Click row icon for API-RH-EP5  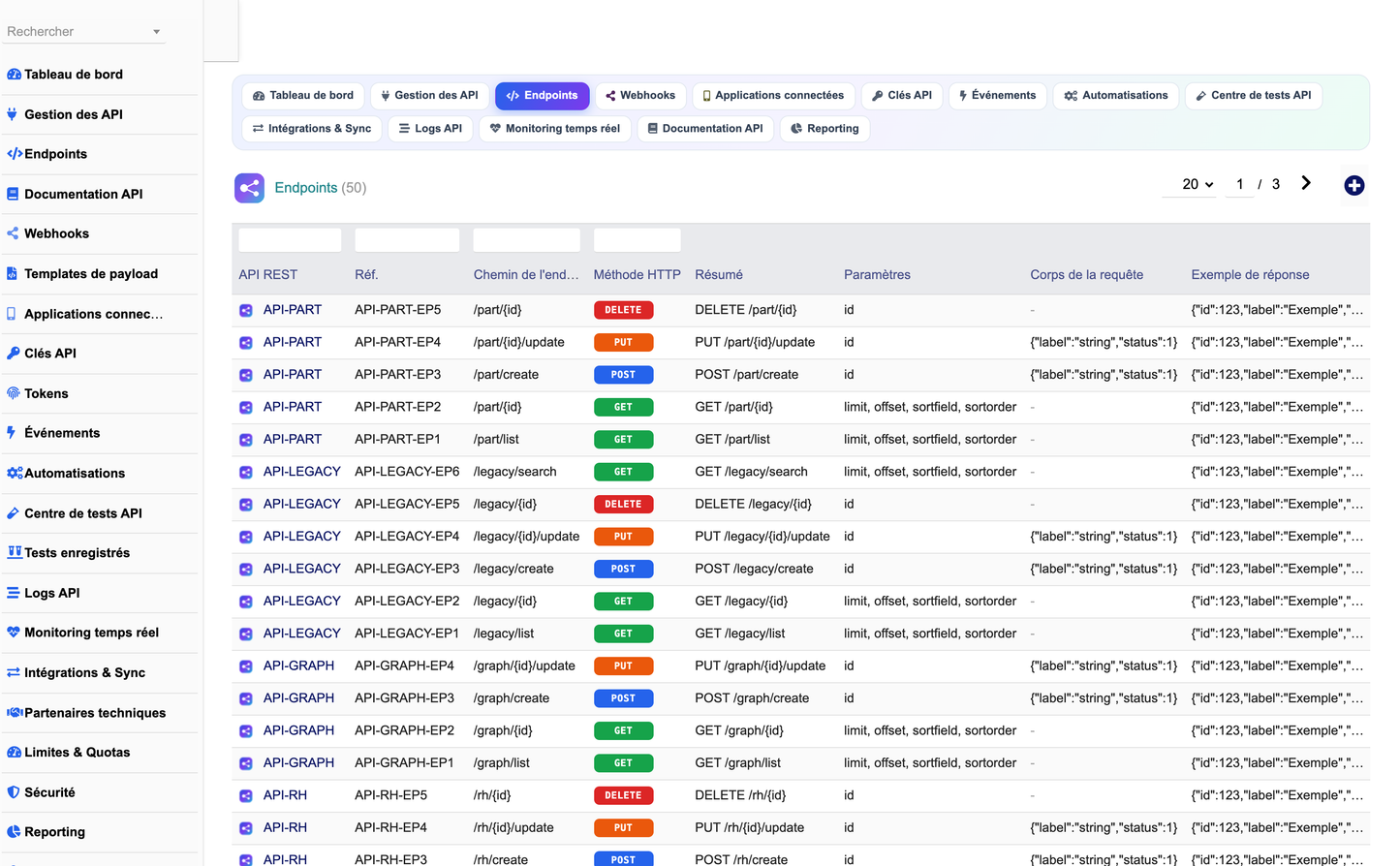click(246, 796)
